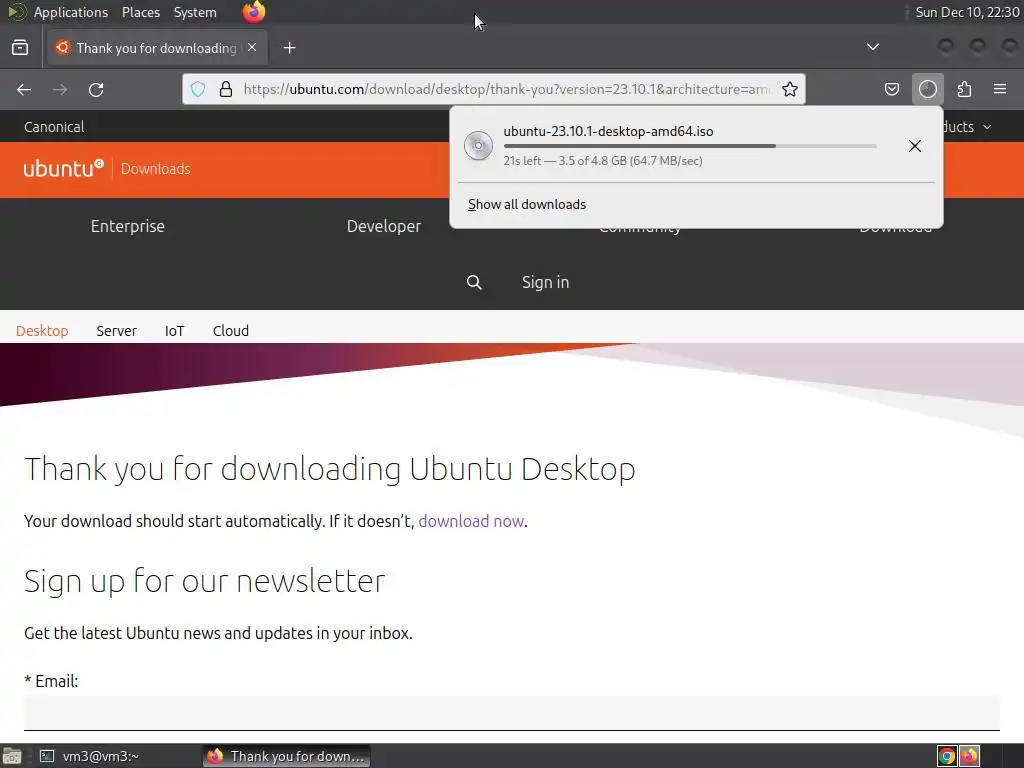The height and width of the screenshot is (768, 1024).
Task: Click the 'Sign up for our newsletter' heading
Action: pyautogui.click(x=205, y=581)
